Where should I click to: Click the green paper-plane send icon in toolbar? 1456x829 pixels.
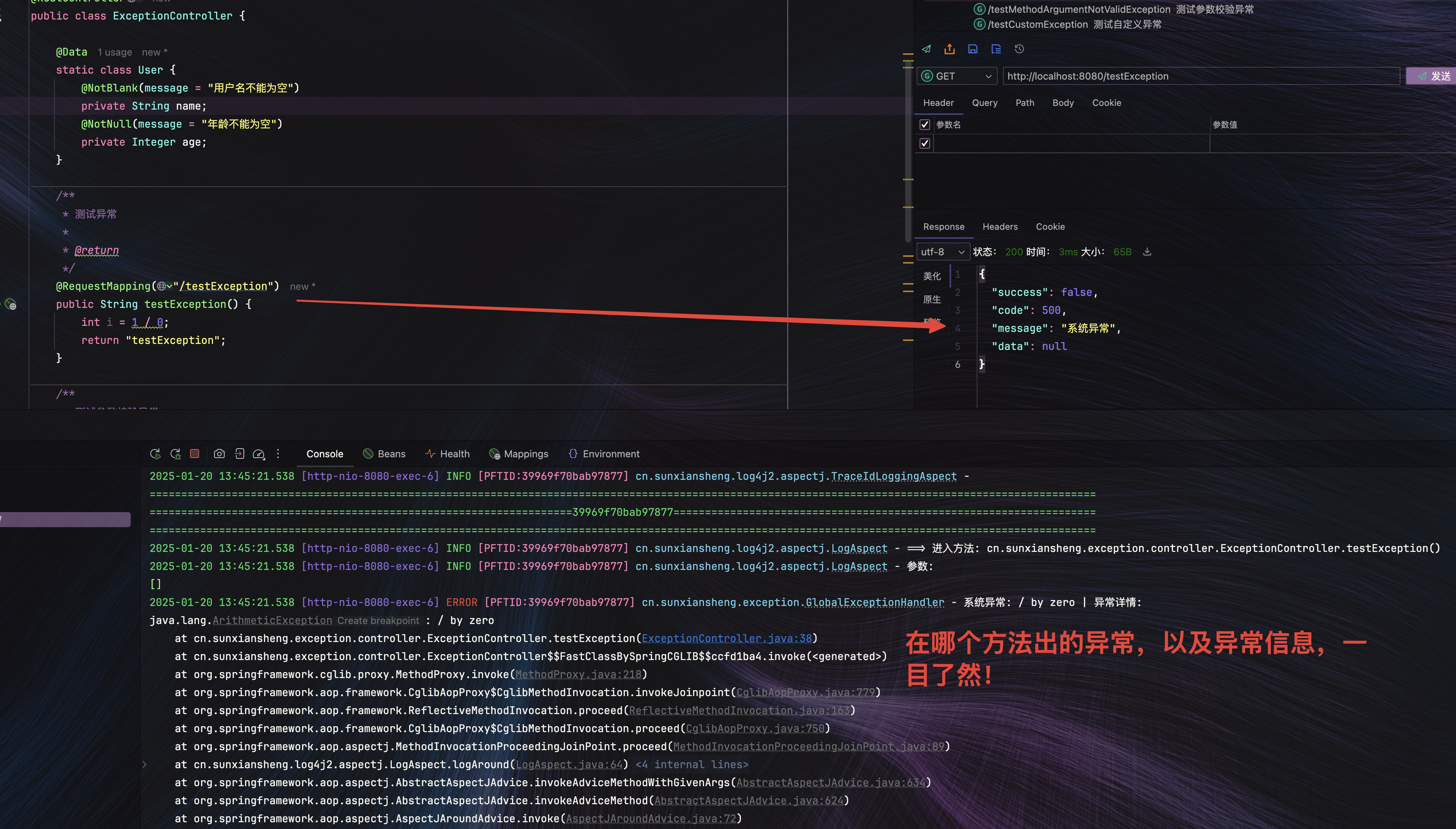[x=927, y=49]
